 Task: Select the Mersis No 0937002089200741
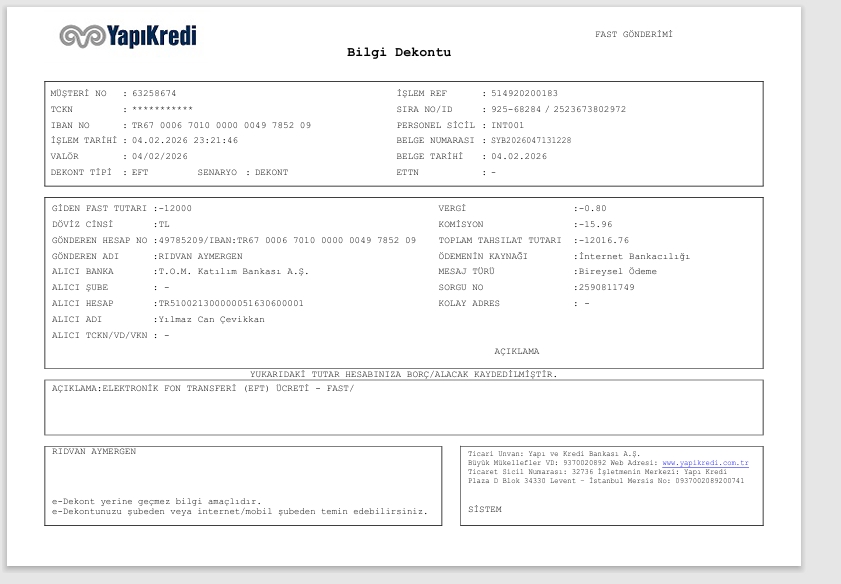(710, 481)
